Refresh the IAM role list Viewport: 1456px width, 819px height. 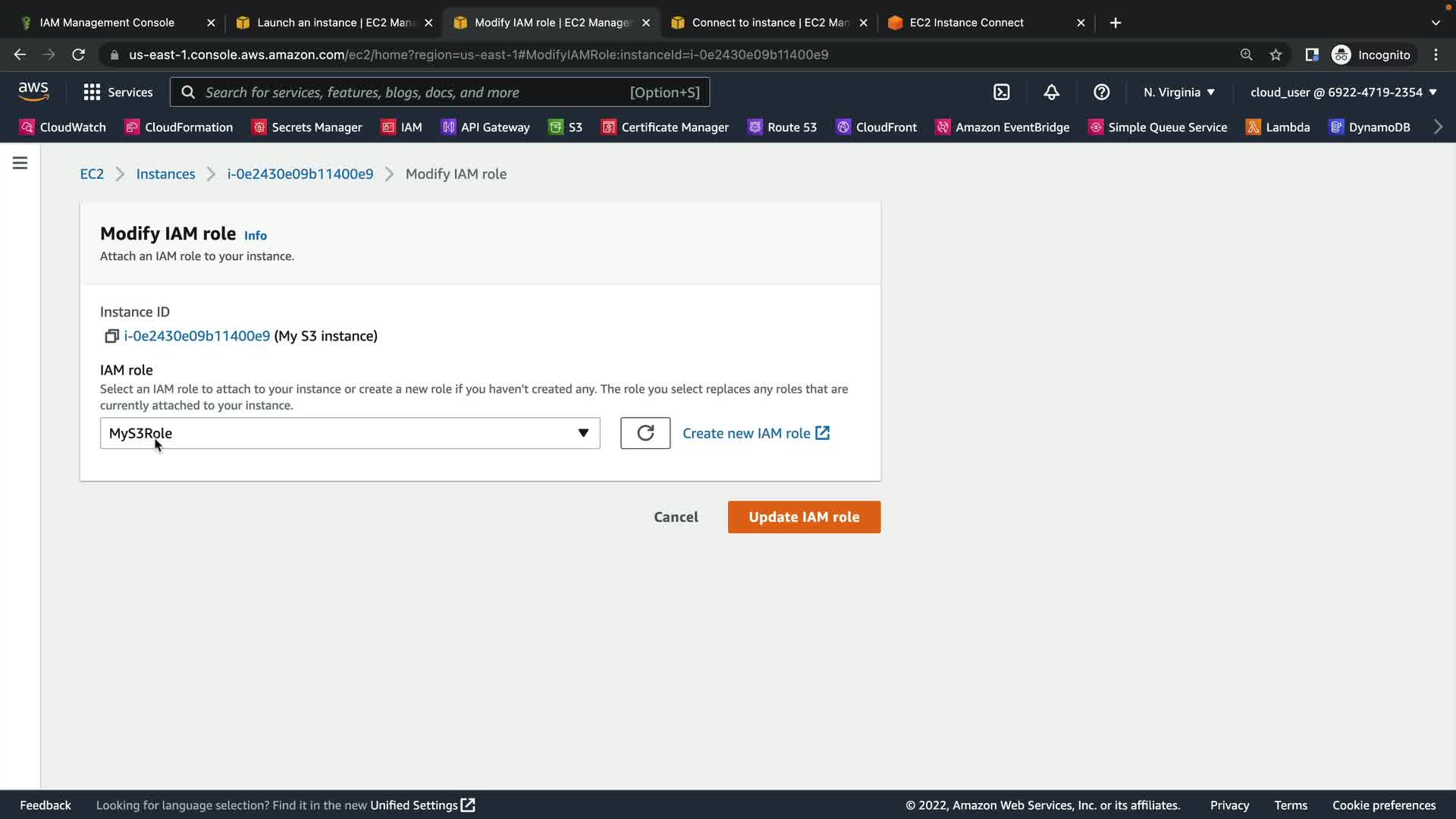click(645, 433)
